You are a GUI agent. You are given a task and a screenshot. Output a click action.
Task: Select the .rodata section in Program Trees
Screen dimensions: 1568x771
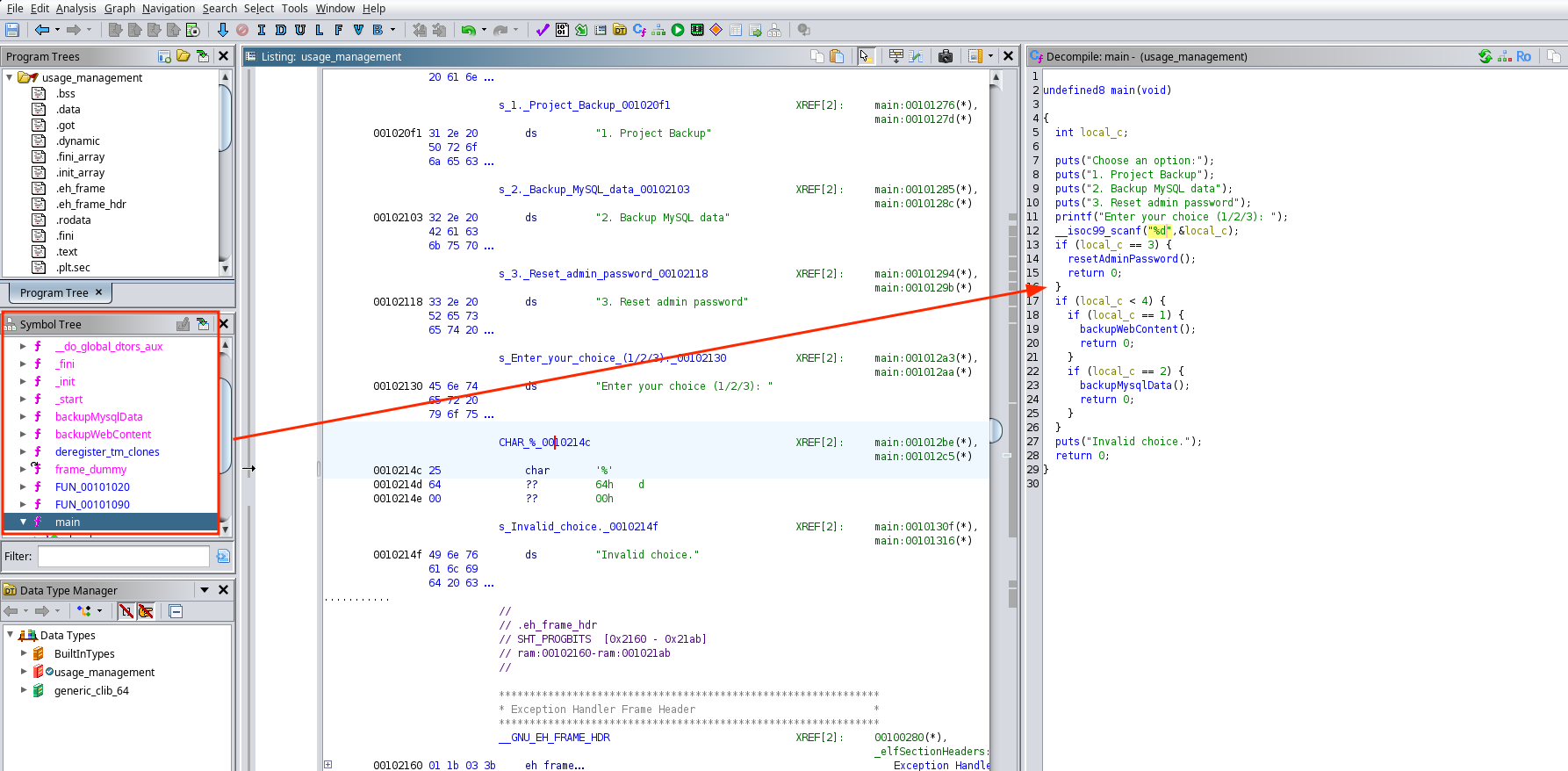74,220
